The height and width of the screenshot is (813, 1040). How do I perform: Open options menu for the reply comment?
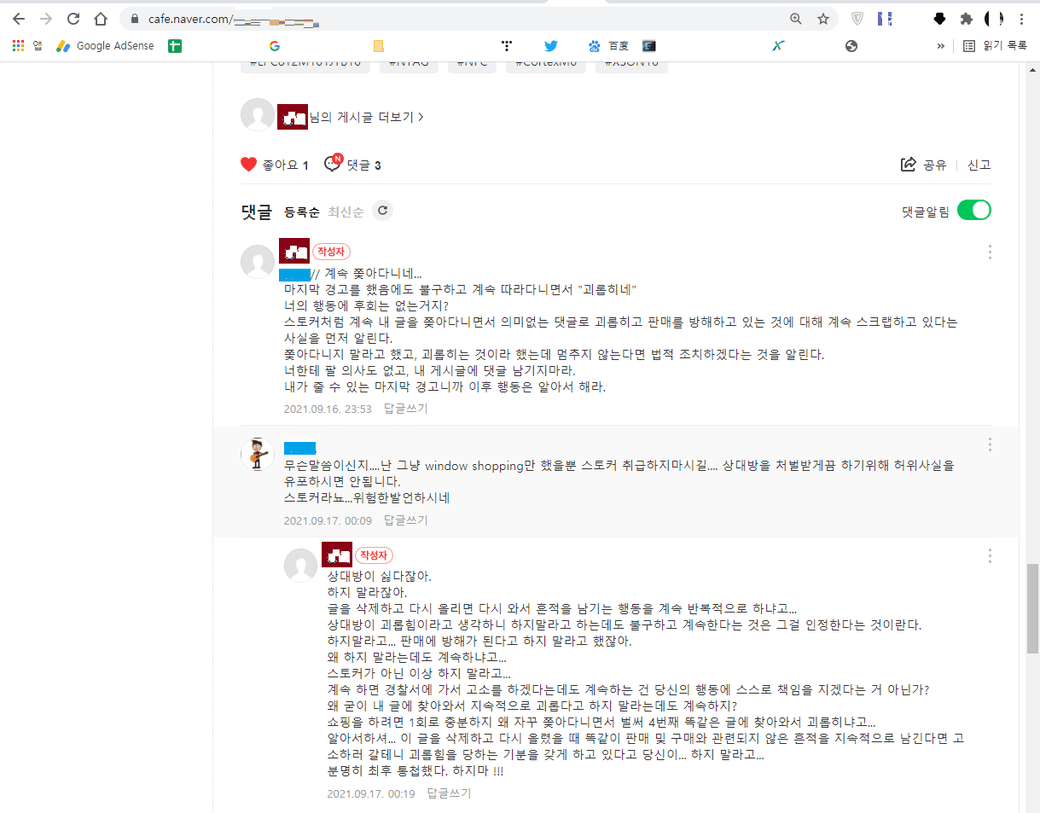point(990,556)
